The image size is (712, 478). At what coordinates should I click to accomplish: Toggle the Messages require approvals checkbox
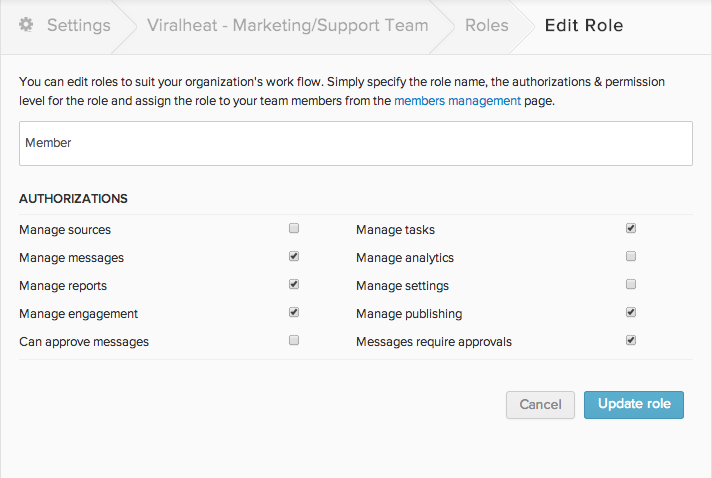tap(631, 340)
